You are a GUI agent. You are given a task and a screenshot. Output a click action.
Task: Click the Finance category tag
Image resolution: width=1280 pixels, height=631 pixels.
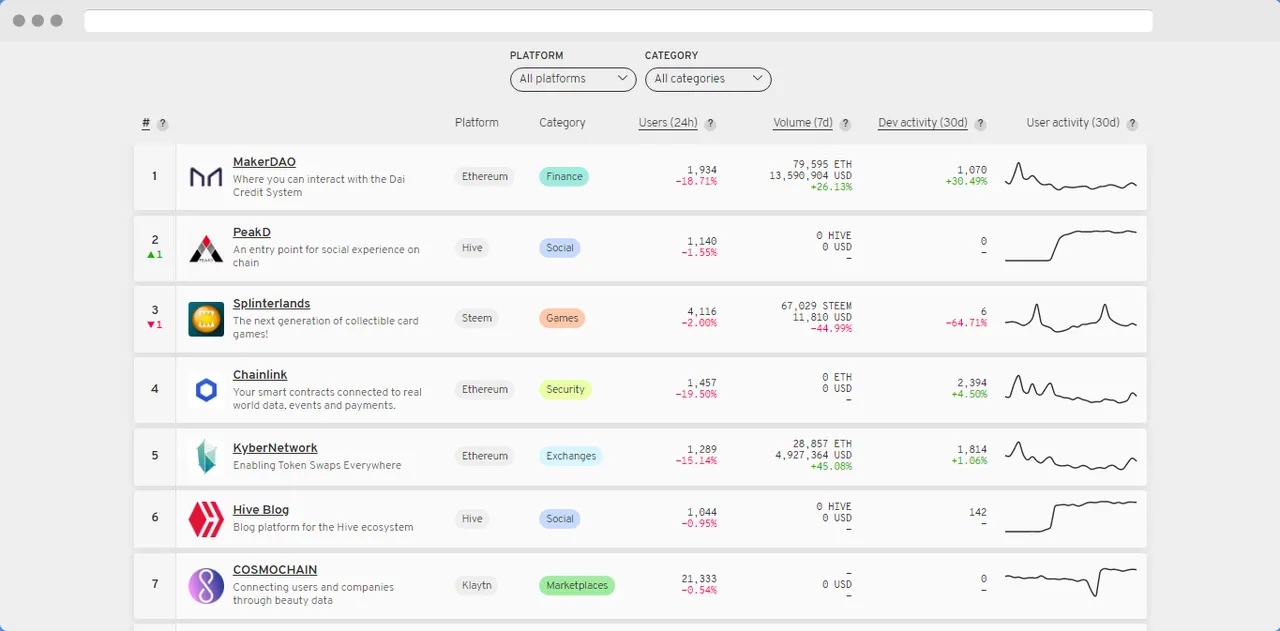coord(564,177)
